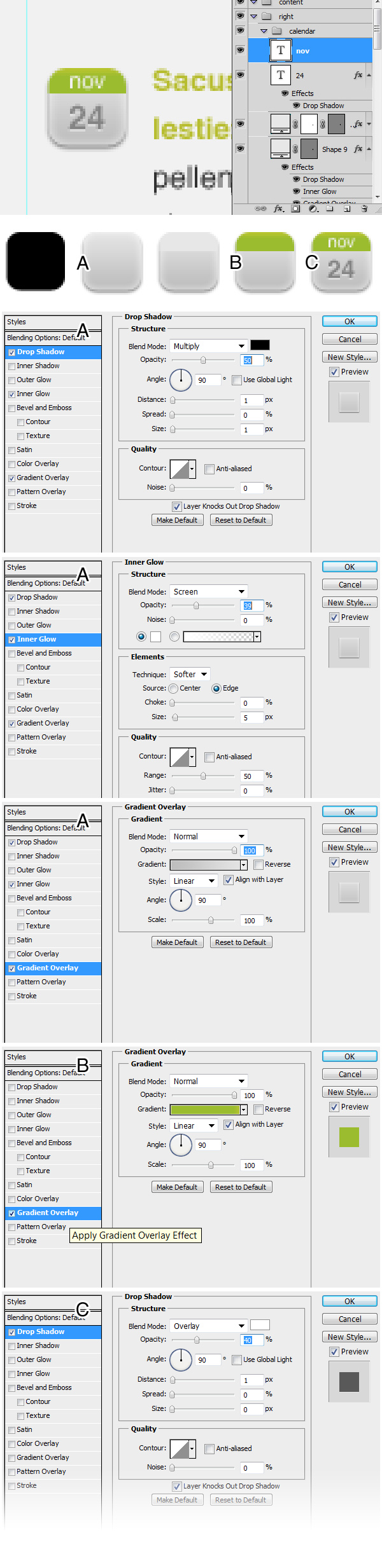Select the Shape 9 vector mask thumbnail
The height and width of the screenshot is (1568, 382).
309,149
